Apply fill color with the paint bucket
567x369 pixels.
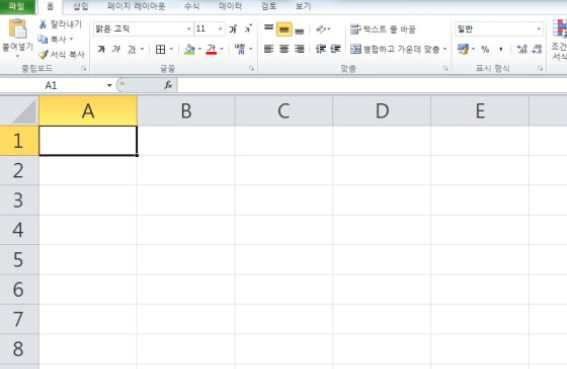click(189, 49)
